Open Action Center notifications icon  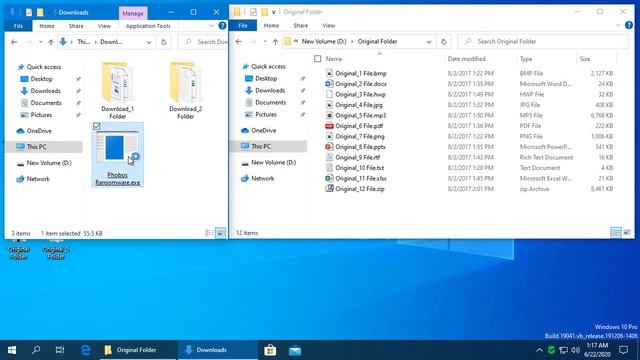pos(623,350)
